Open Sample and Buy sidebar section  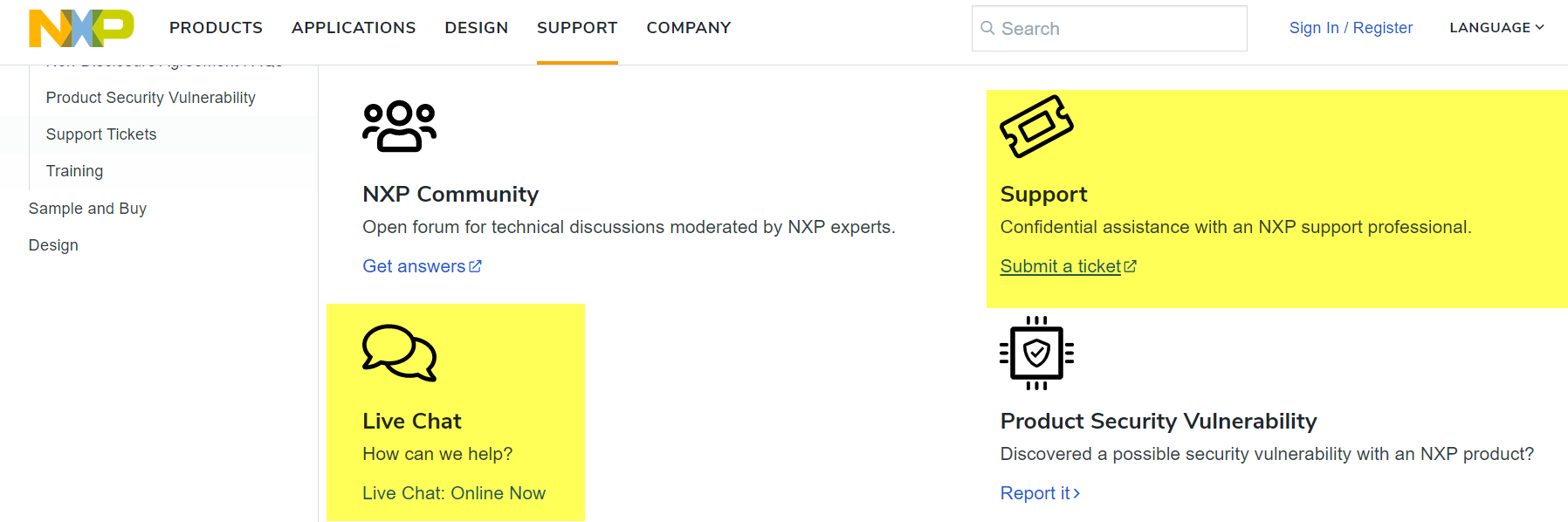click(87, 209)
